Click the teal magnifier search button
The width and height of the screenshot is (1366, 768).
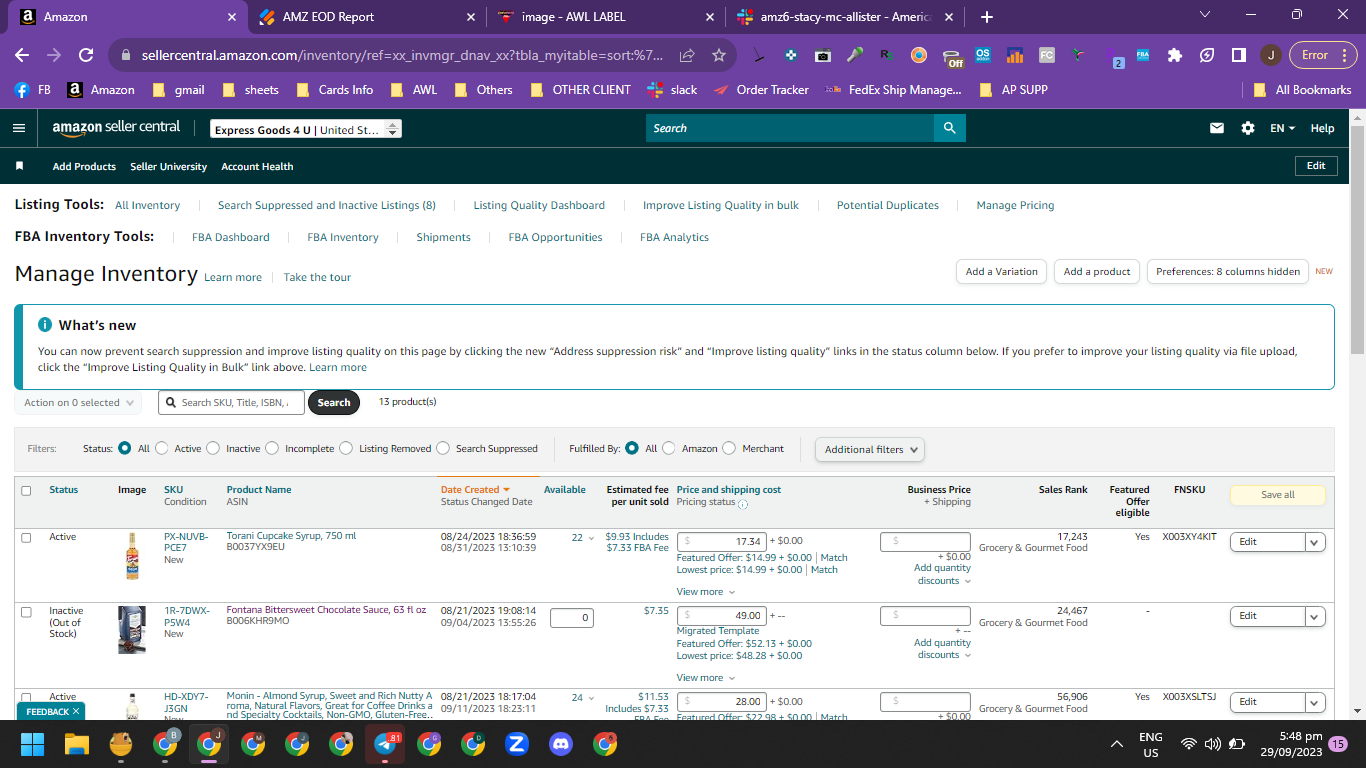tap(950, 128)
